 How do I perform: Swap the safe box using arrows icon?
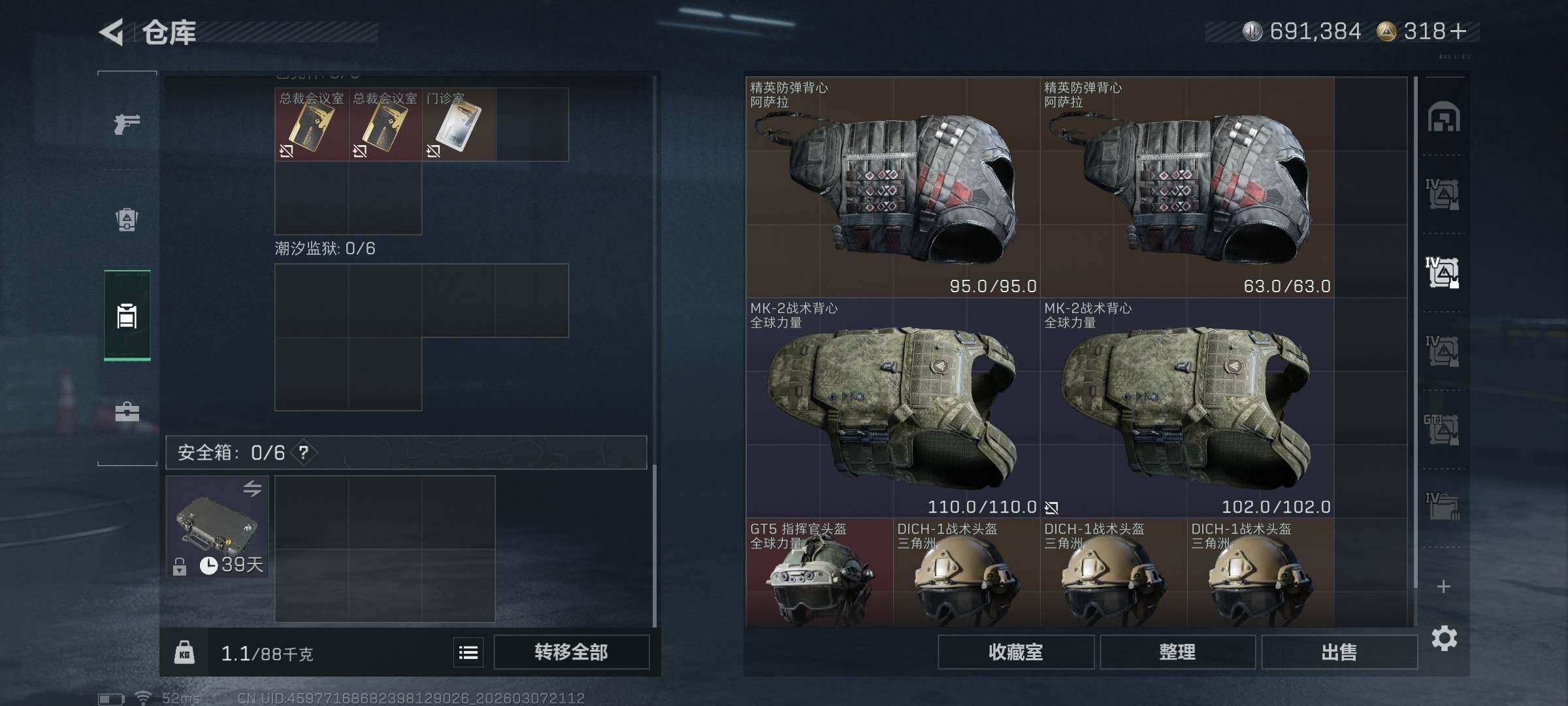click(252, 488)
